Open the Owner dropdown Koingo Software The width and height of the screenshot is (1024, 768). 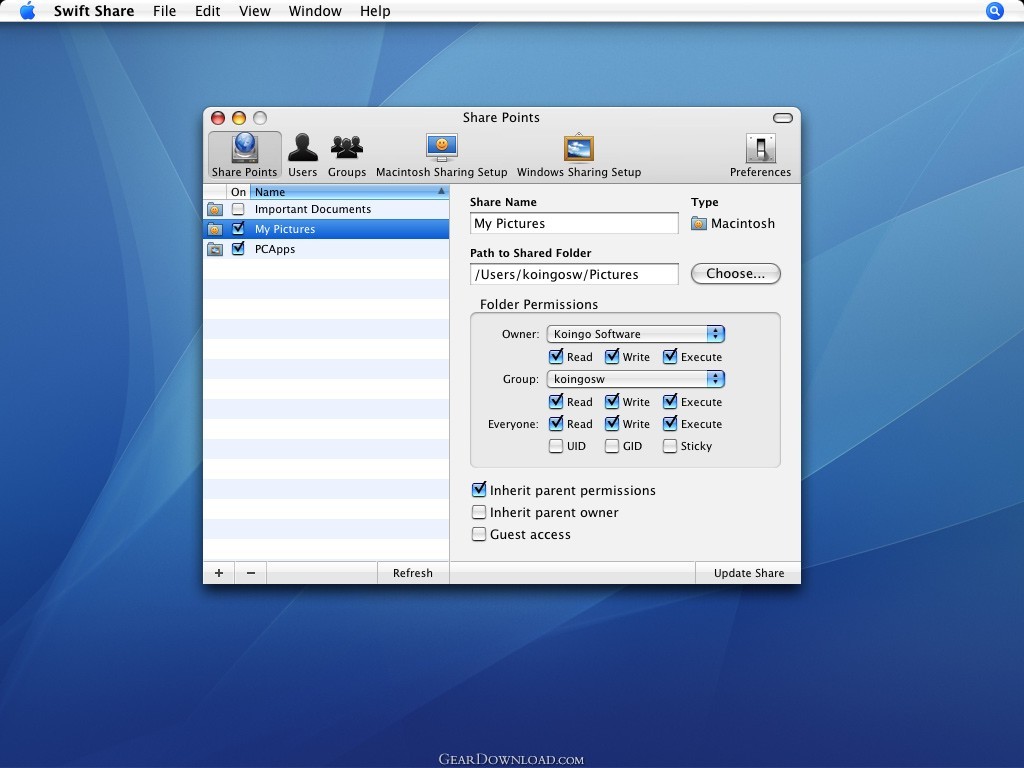(x=635, y=334)
